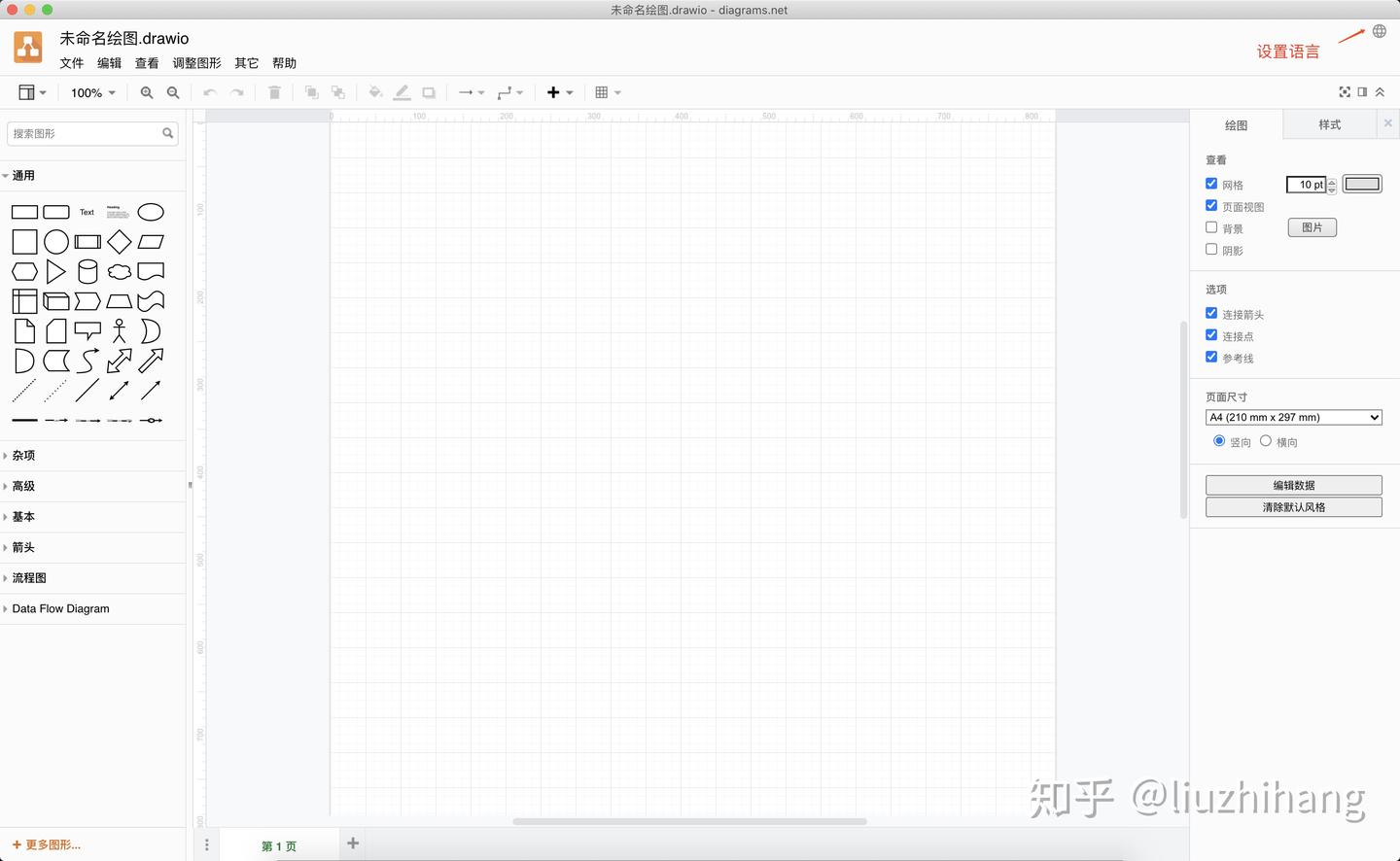Open the A4 page size dropdown

(x=1294, y=417)
